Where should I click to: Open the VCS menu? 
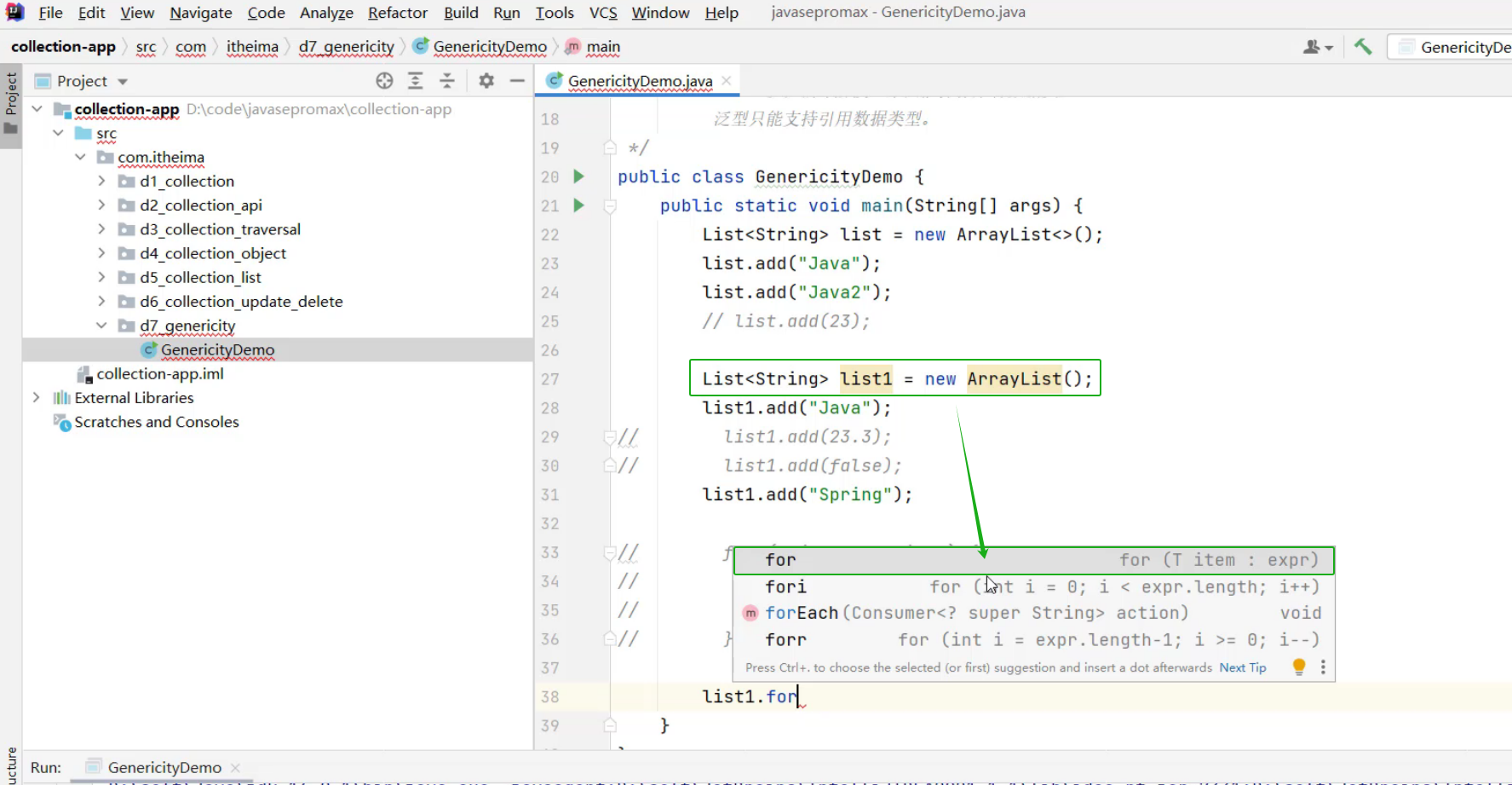coord(603,13)
